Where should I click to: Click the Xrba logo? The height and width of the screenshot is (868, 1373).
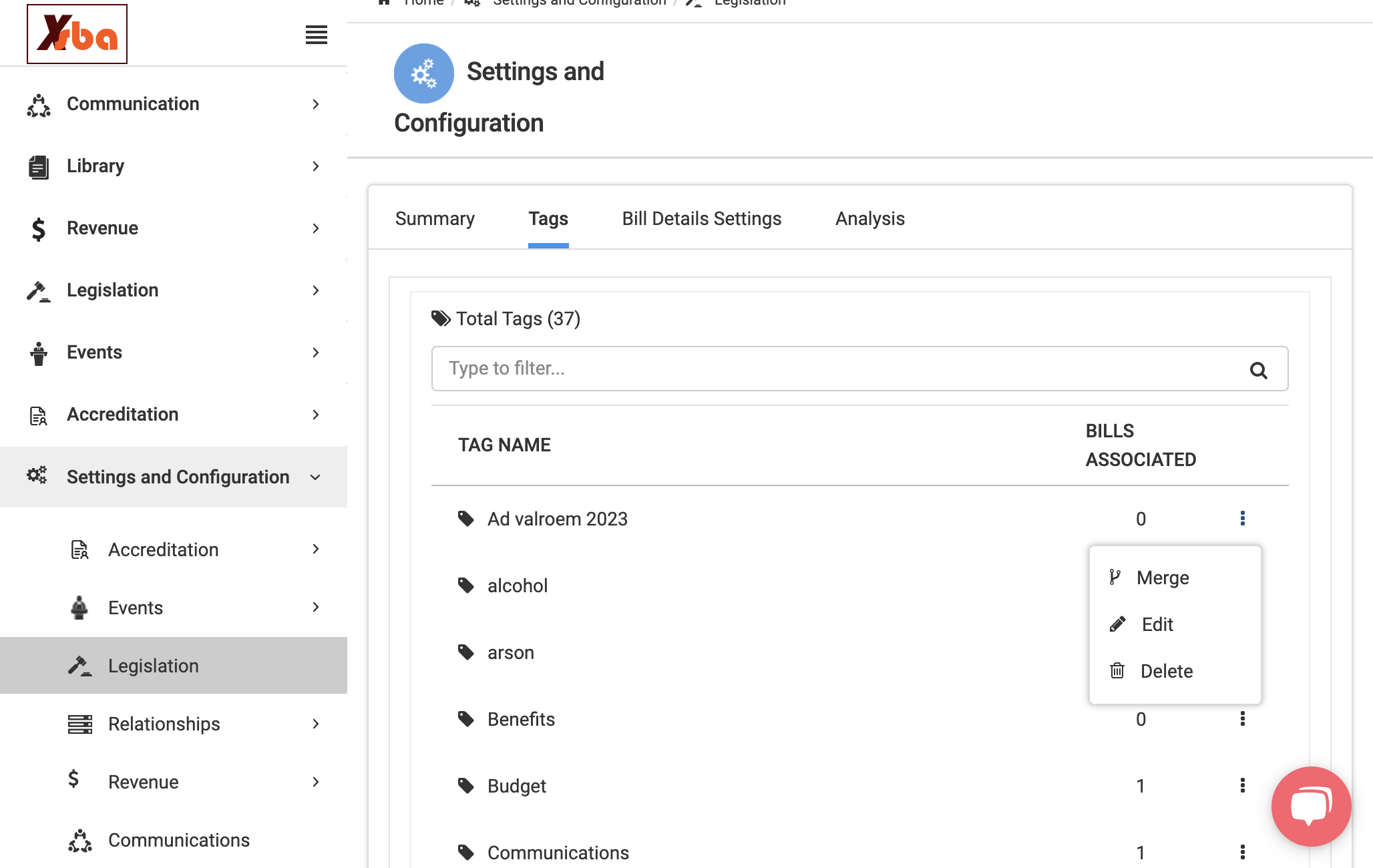[77, 34]
